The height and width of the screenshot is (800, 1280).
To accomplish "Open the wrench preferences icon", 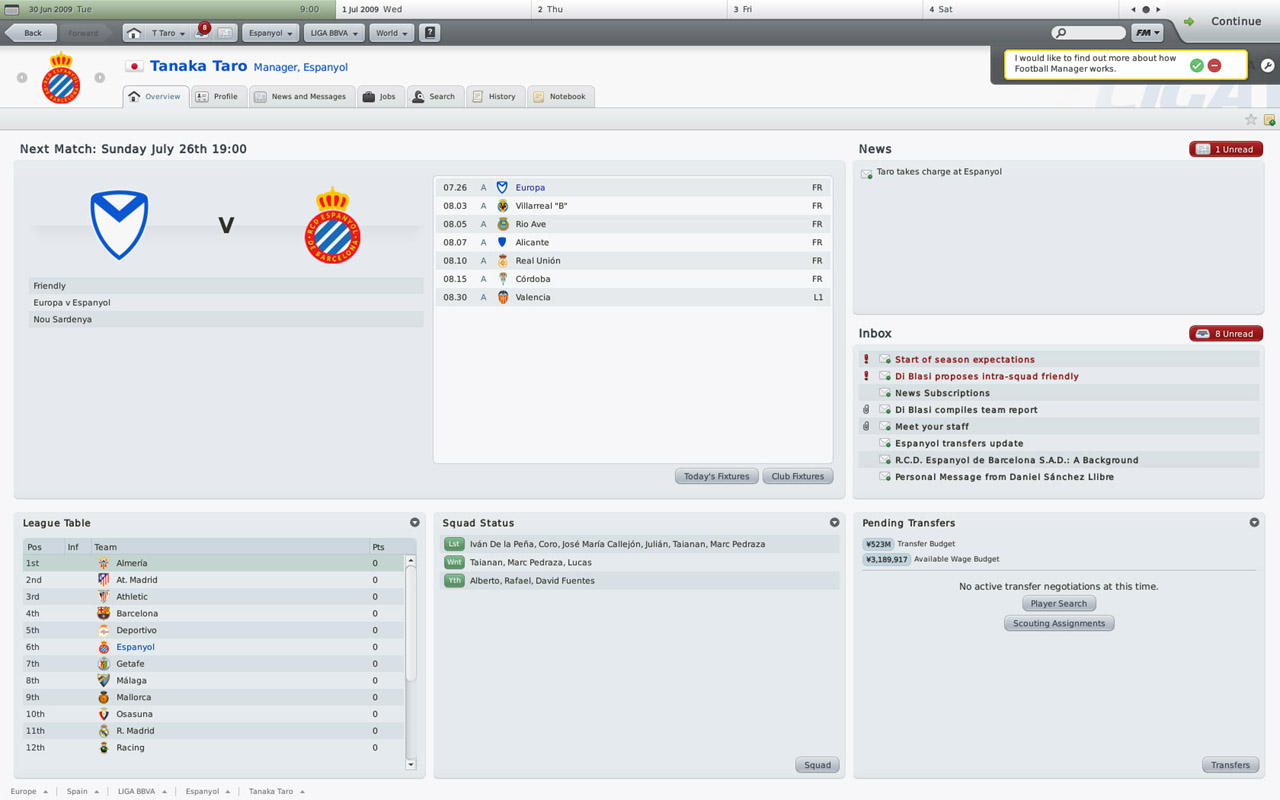I will 1267,65.
